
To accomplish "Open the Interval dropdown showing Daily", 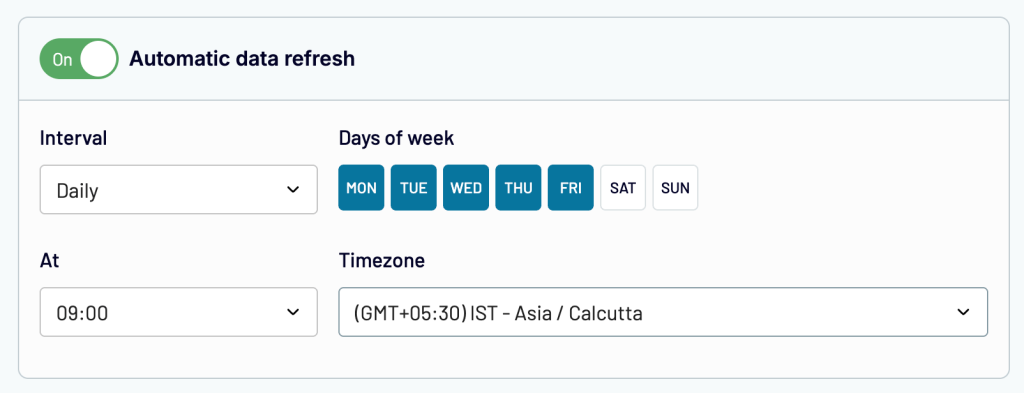I will click(178, 189).
